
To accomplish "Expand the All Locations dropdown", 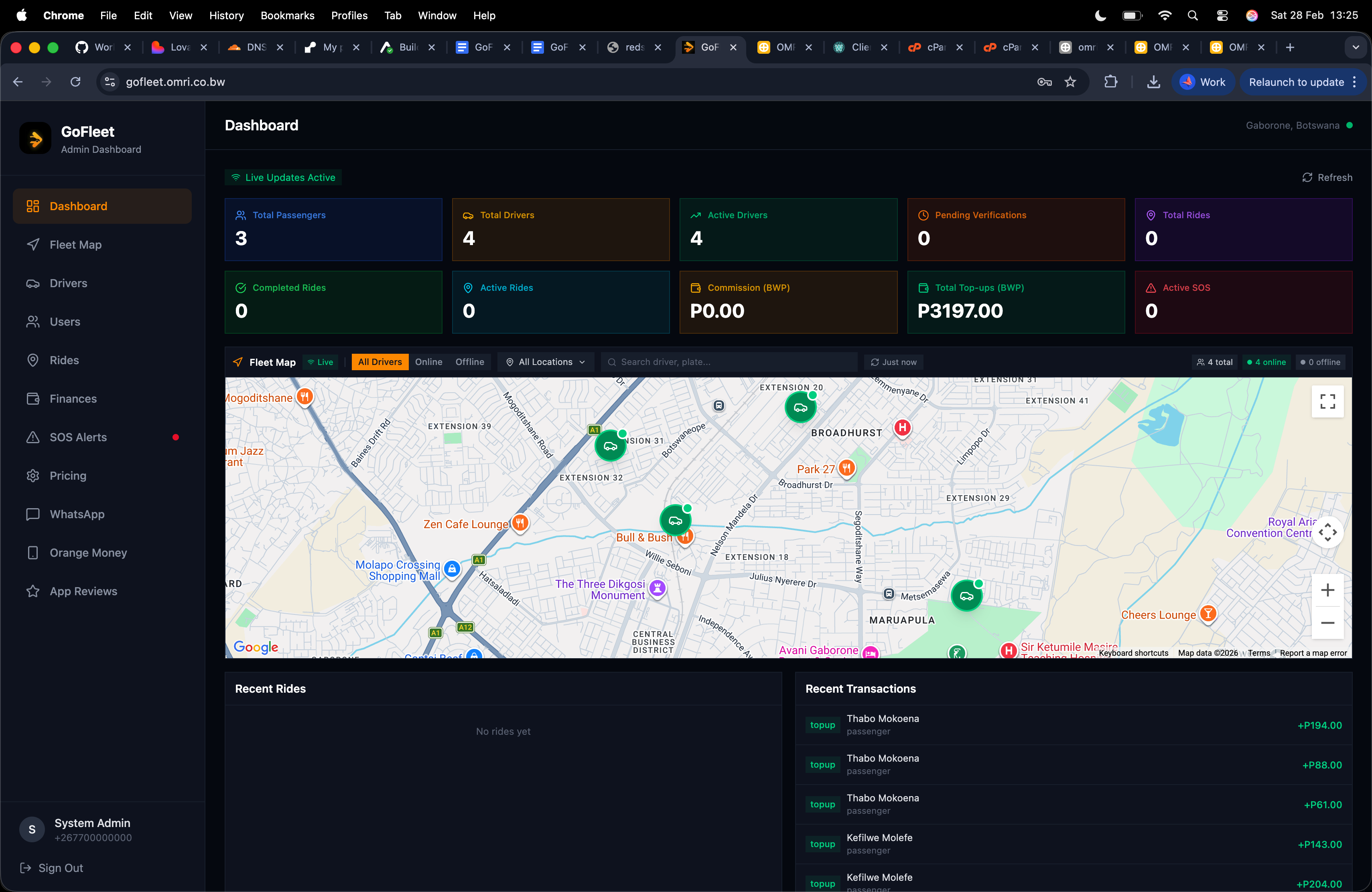I will click(545, 362).
